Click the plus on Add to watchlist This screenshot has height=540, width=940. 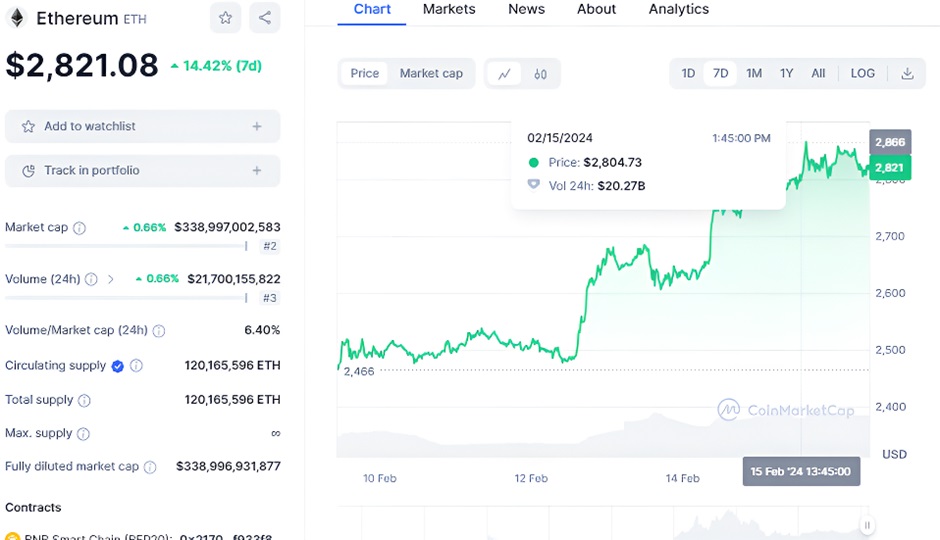[257, 126]
